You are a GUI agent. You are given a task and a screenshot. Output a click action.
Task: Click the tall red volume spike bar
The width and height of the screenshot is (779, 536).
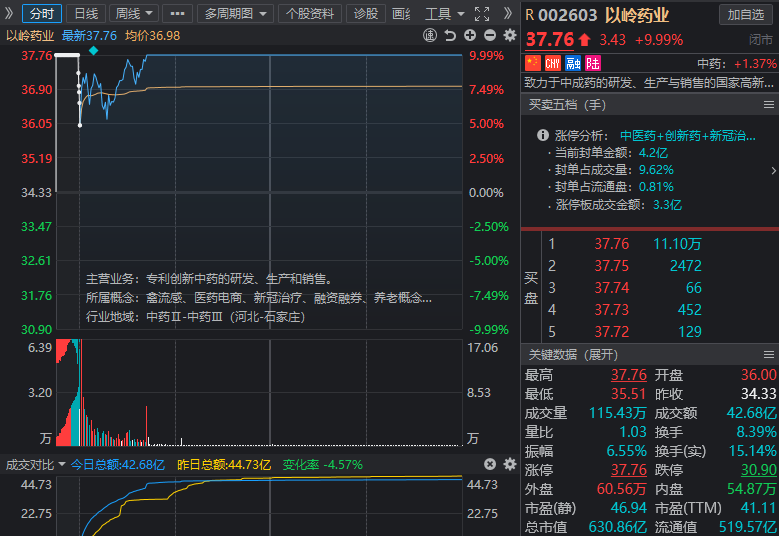click(147, 426)
